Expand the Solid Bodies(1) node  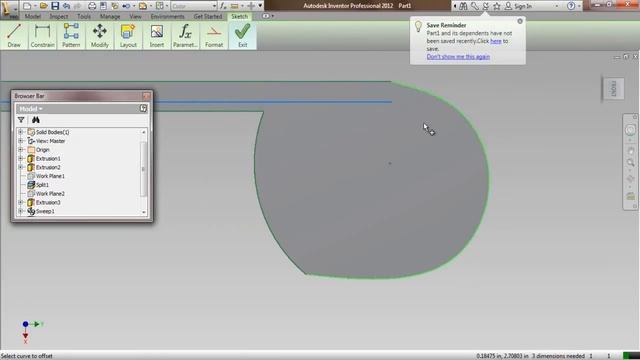pos(21,132)
